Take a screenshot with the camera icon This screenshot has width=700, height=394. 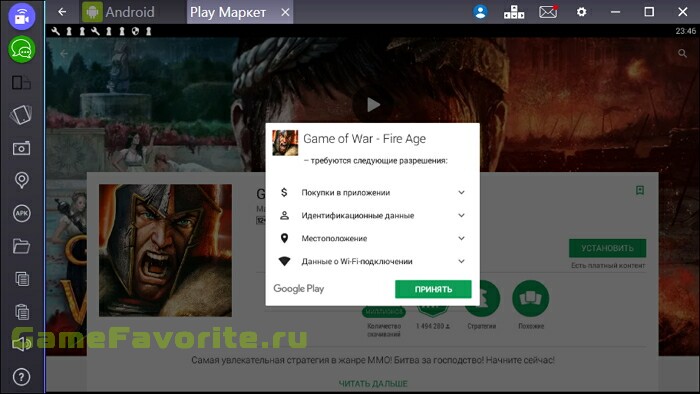click(21, 148)
